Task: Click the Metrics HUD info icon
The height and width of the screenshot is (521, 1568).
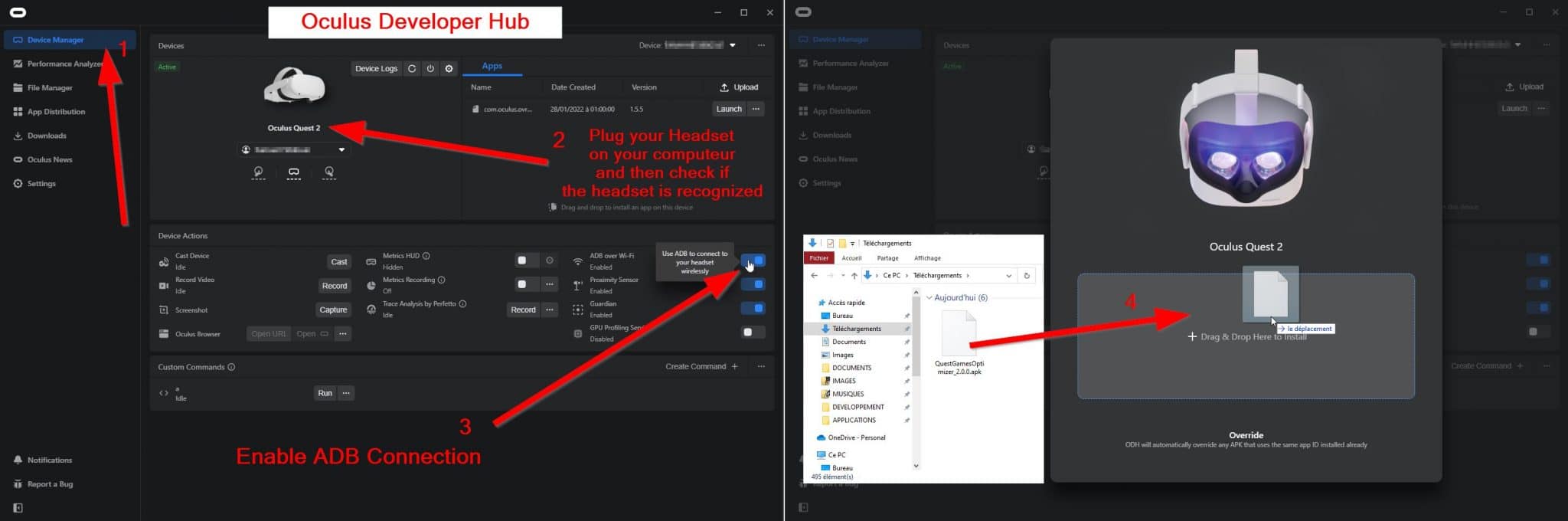Action: (x=426, y=256)
